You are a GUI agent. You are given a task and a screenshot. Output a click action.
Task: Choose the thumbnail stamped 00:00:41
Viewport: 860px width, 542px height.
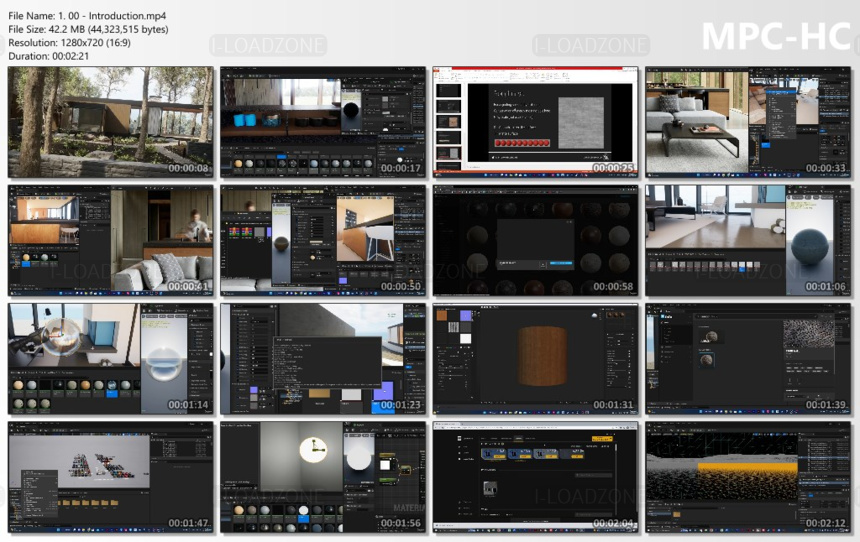point(111,241)
